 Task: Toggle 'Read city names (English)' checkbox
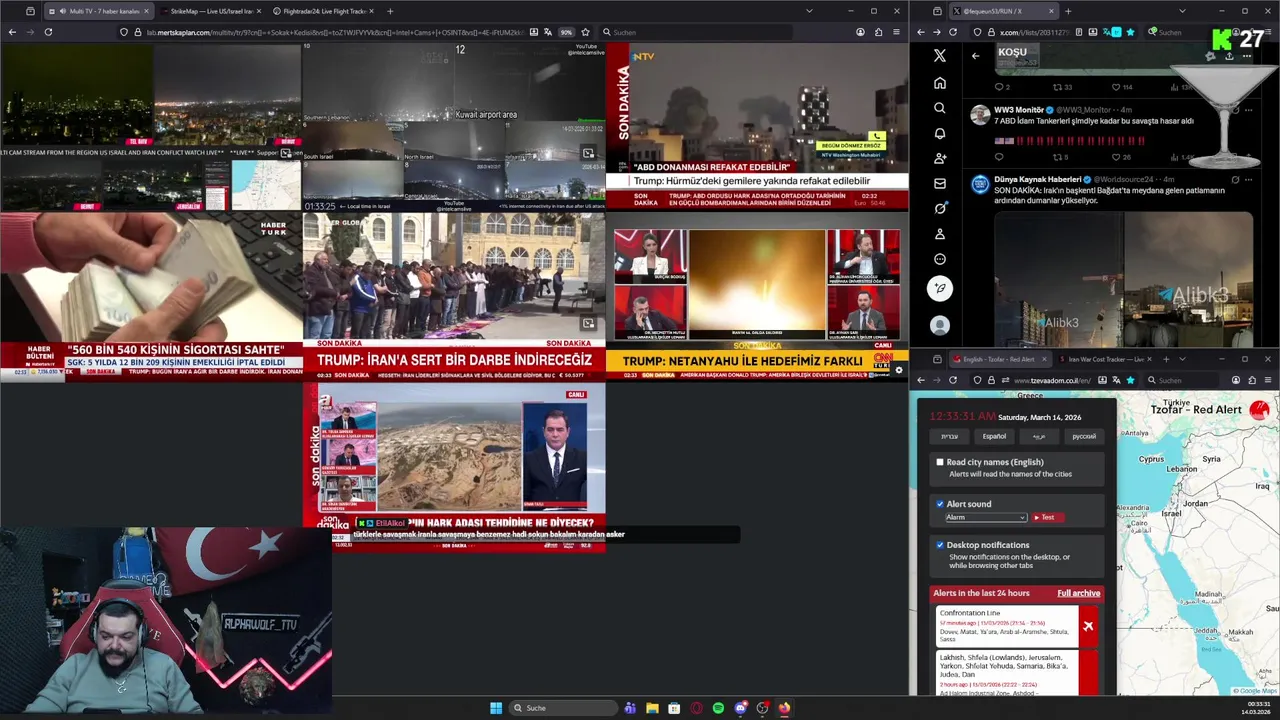tap(940, 462)
